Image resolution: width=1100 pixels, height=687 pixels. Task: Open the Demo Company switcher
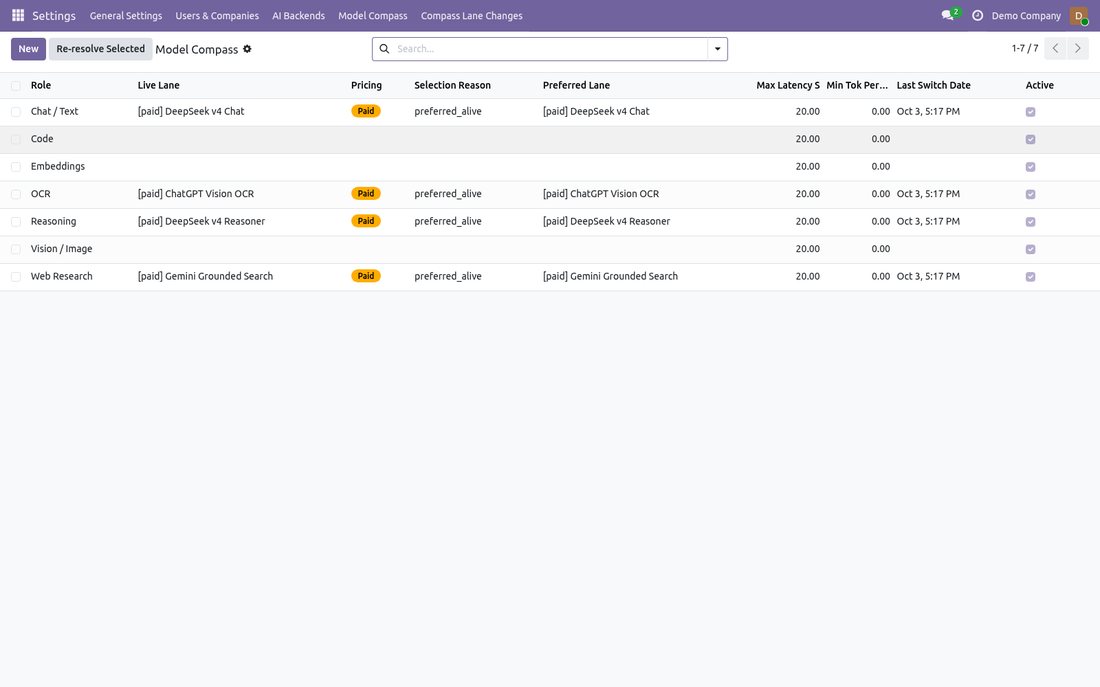[1026, 15]
